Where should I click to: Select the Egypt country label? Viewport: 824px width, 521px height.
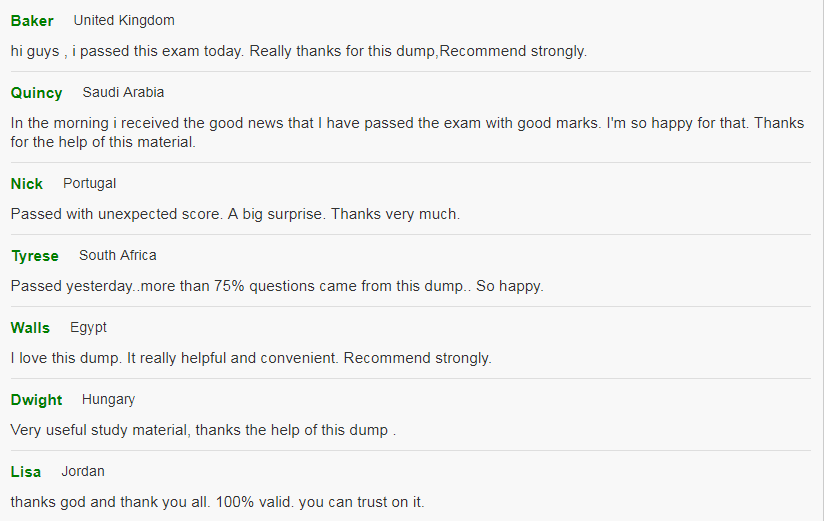click(88, 328)
